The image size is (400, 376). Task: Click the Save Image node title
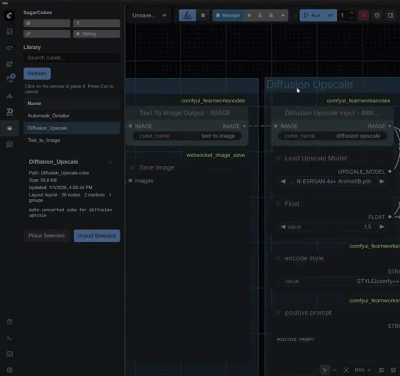coord(157,168)
